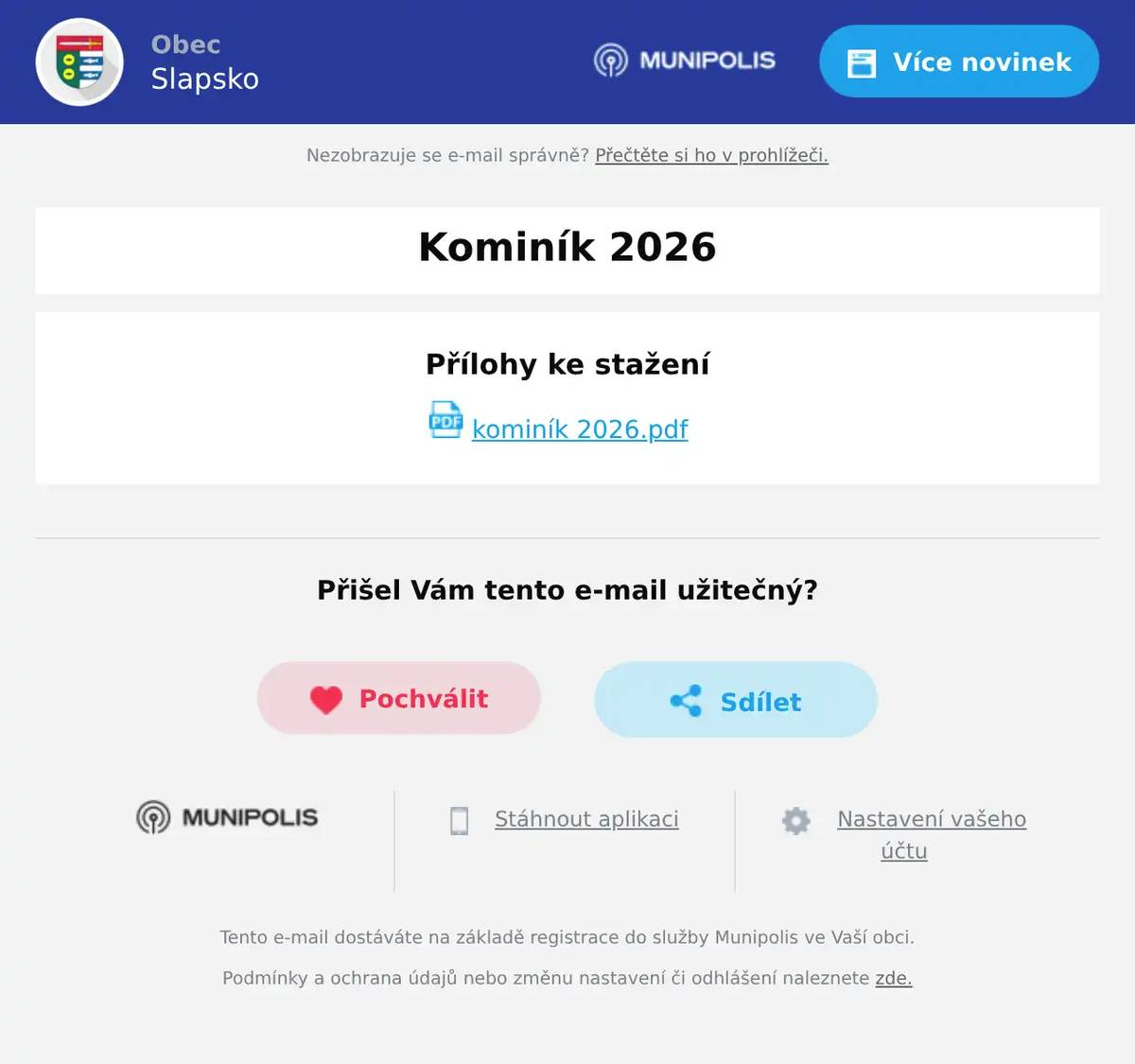1135x1064 pixels.
Task: Click the Munipolis logo in the footer
Action: coord(227,817)
